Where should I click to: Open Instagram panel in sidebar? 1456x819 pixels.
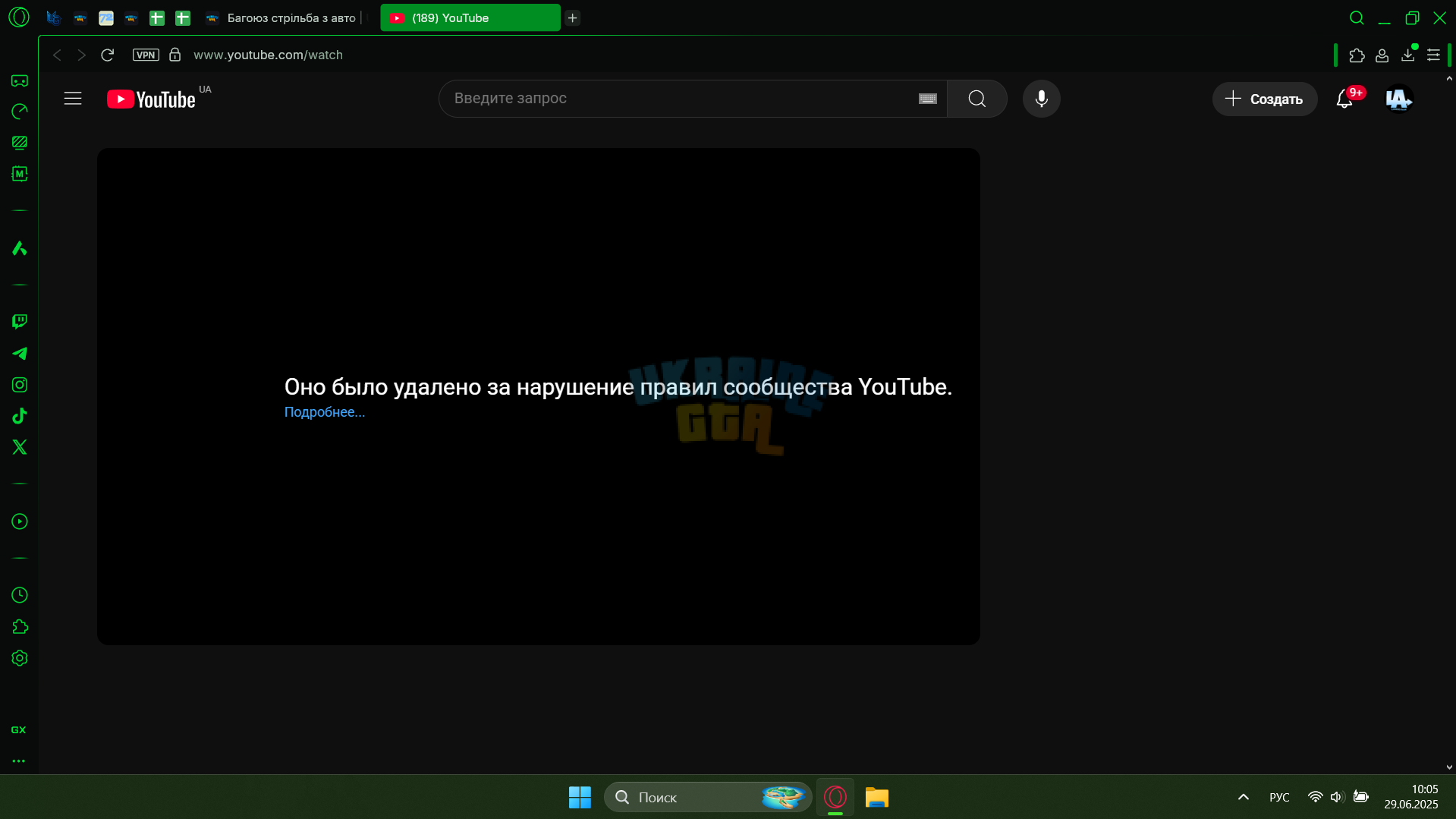point(20,385)
